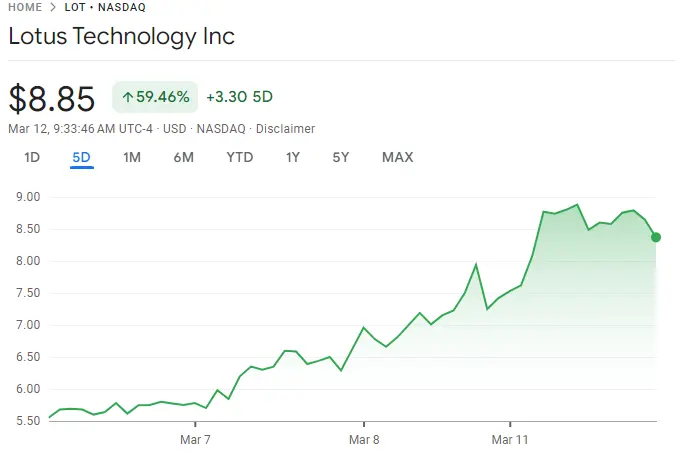
Task: Click the $8.85 price value
Action: click(52, 98)
